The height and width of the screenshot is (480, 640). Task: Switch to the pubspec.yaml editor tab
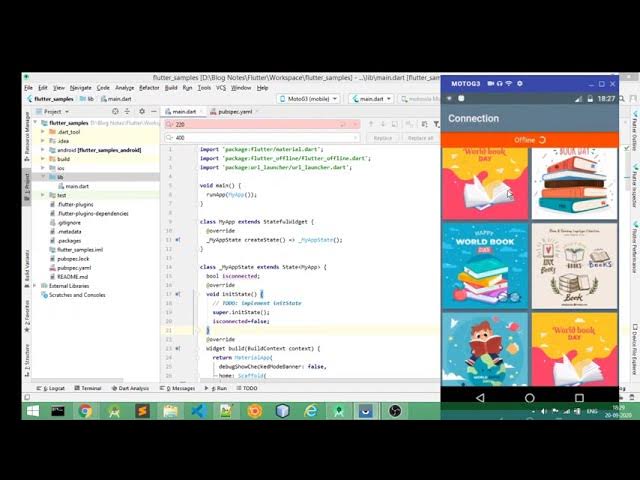coord(233,112)
